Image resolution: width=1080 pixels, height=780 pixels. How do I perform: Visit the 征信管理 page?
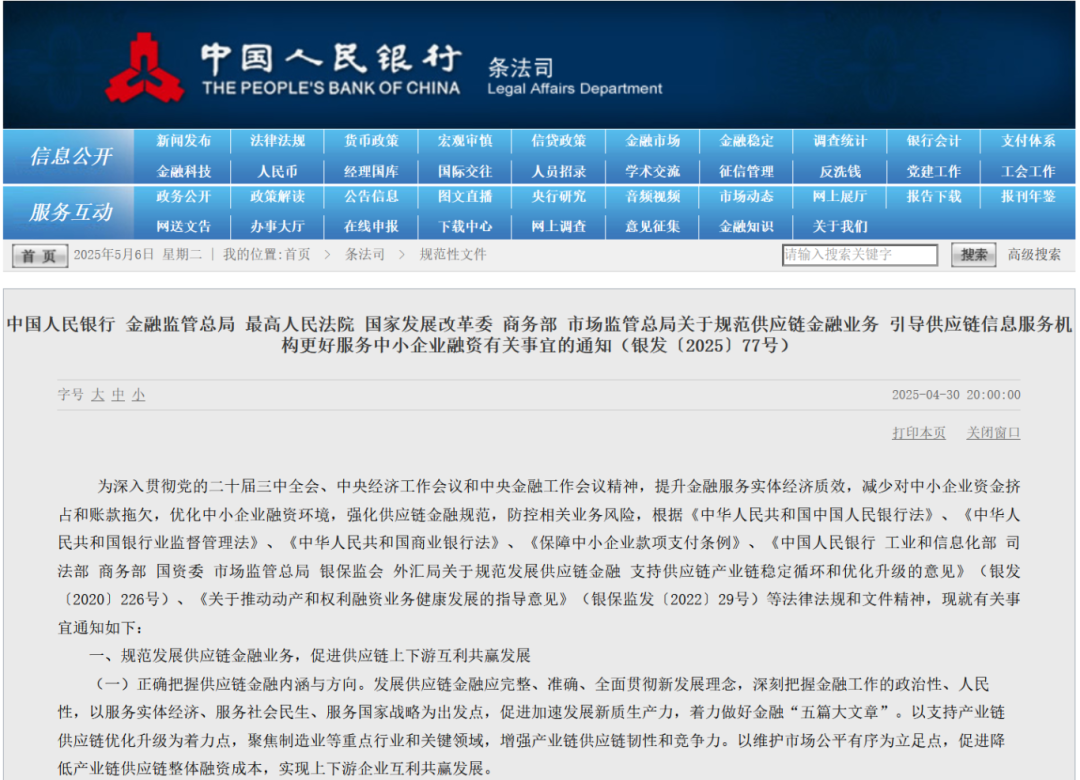click(x=747, y=172)
